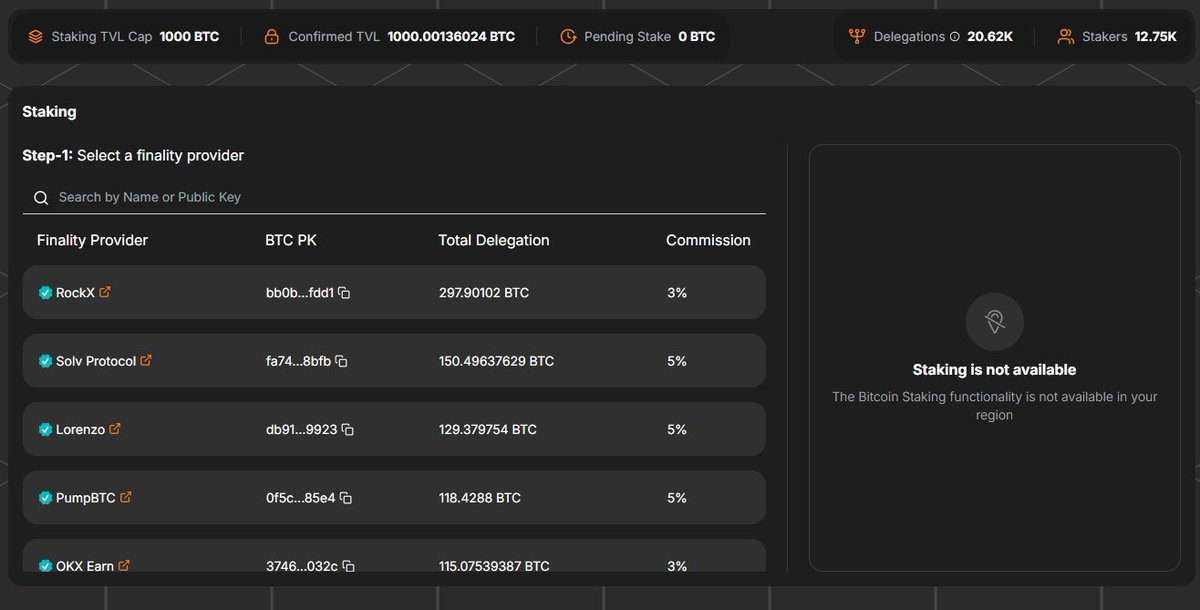Open RockX external link icon

(105, 292)
